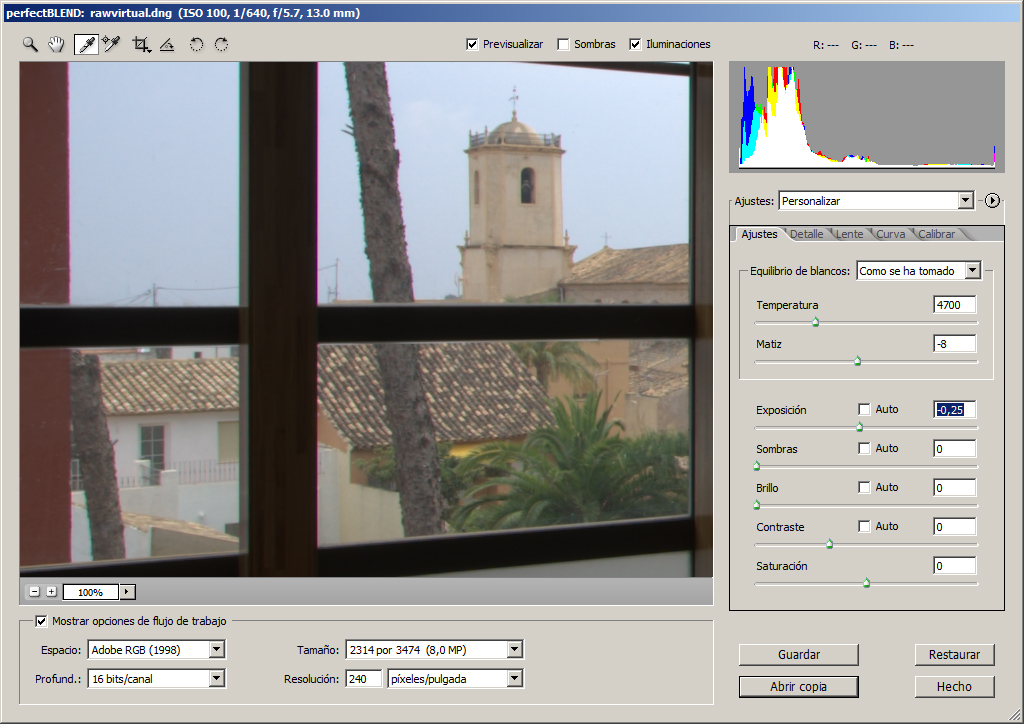
Task: Rotate image clockwise
Action: [221, 44]
